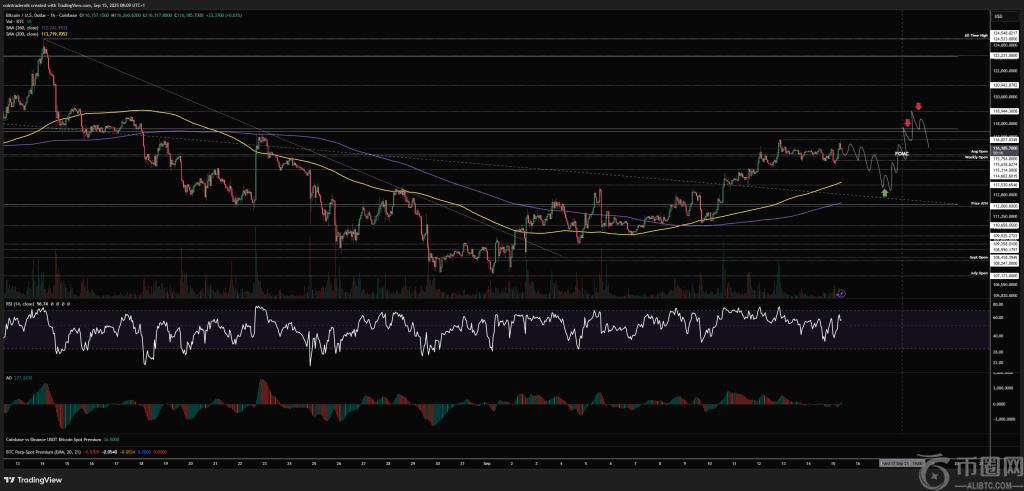Viewport: 1024px width, 491px height.
Task: Select the Vol BTC indicator legend
Action: [14, 23]
